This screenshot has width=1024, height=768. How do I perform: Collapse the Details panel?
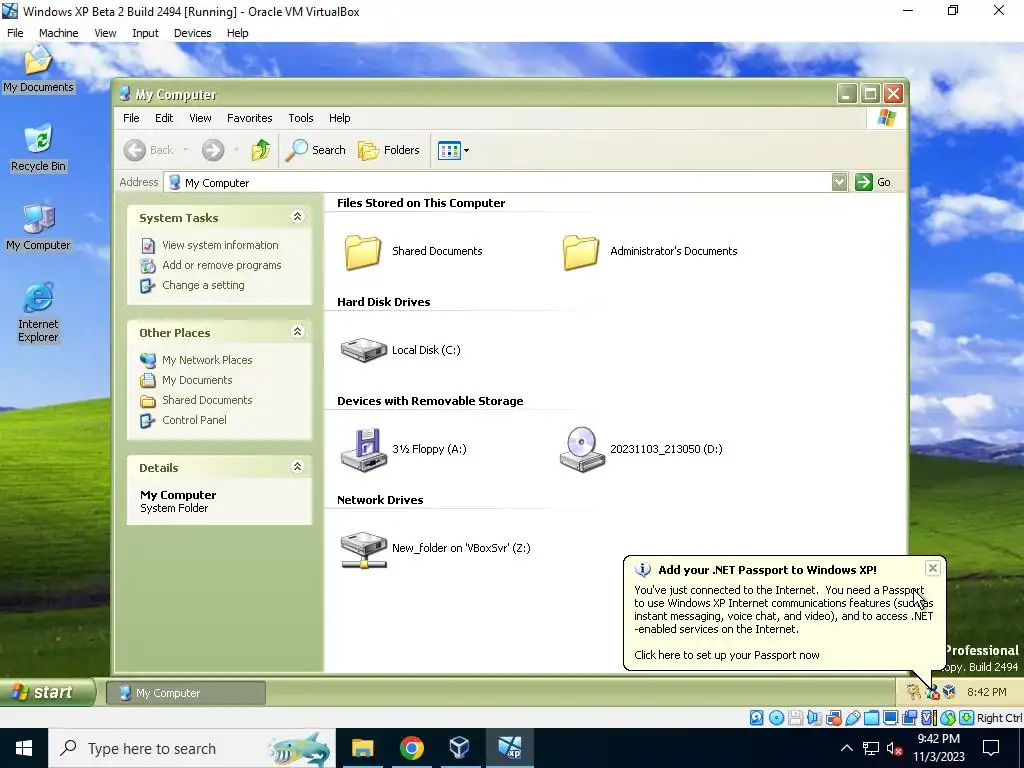(297, 466)
